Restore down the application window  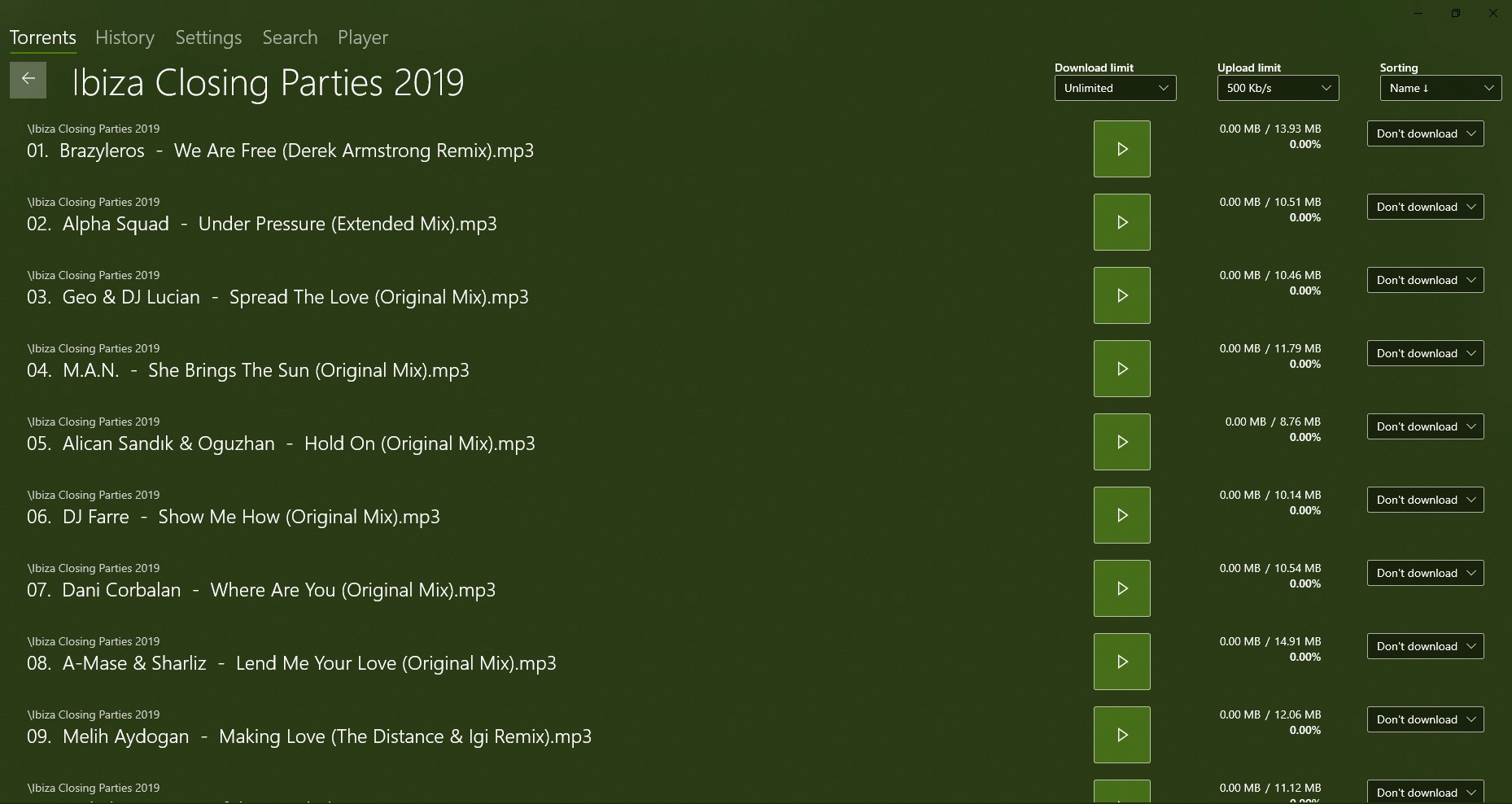click(x=1456, y=13)
